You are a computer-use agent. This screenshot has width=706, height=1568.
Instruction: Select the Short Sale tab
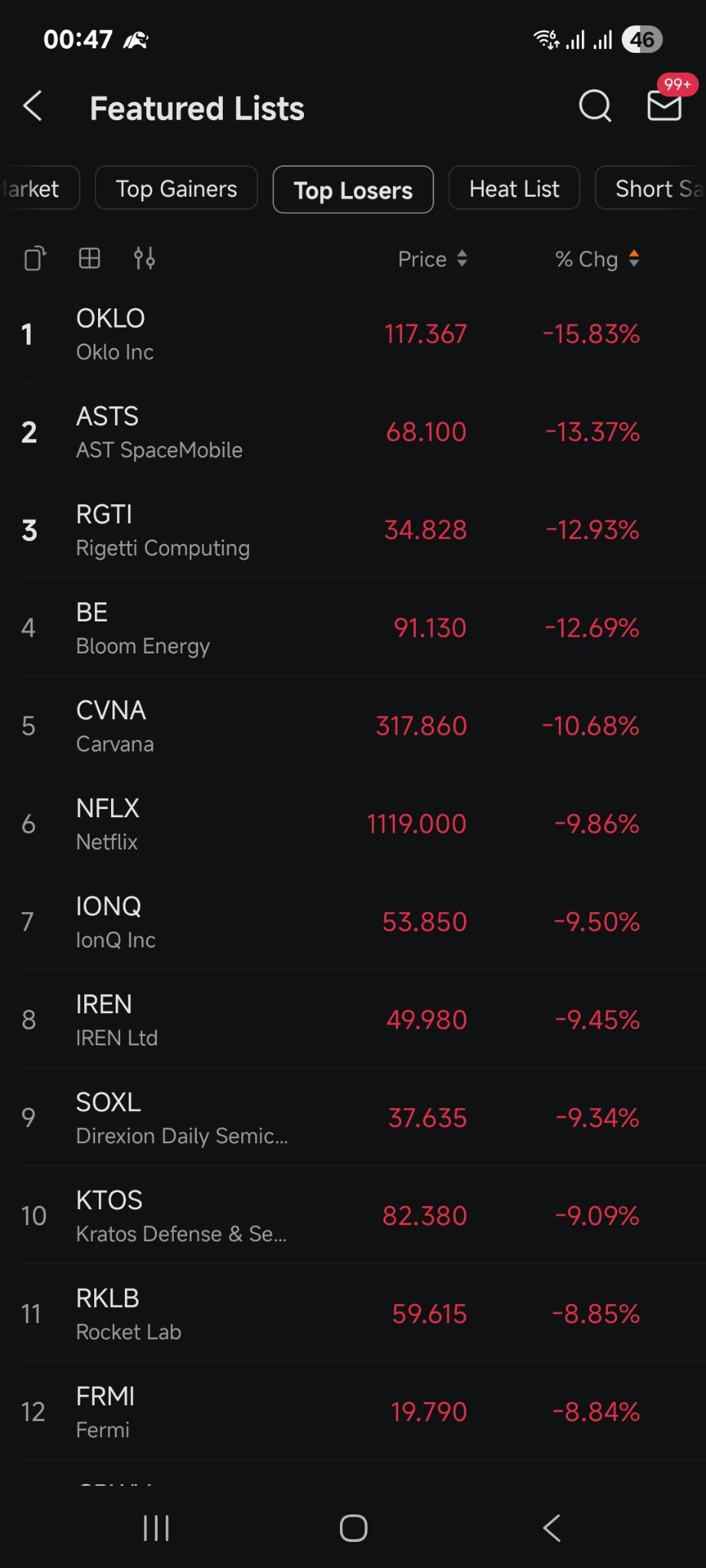(651, 188)
